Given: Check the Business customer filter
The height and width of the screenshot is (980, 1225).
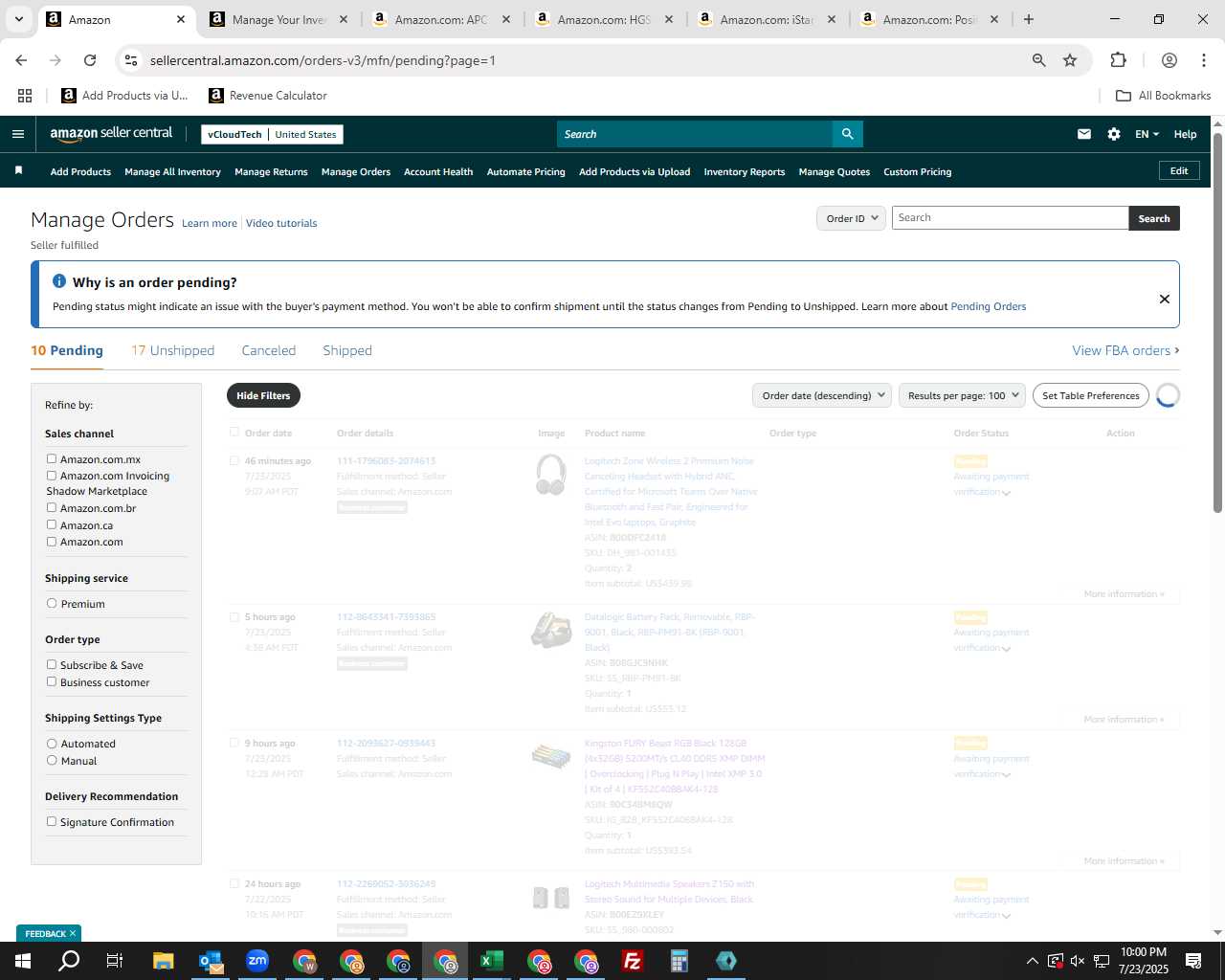Looking at the screenshot, I should pos(52,681).
